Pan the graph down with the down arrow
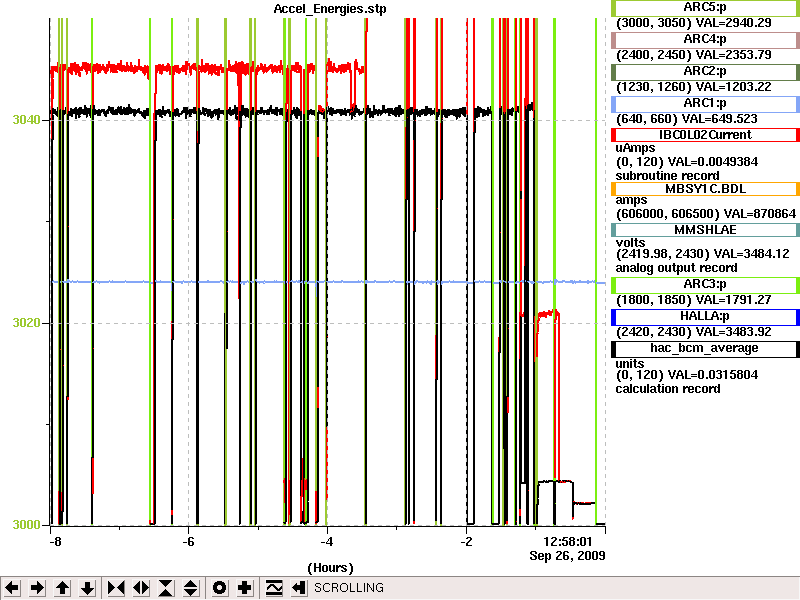The image size is (800, 600). click(x=88, y=588)
